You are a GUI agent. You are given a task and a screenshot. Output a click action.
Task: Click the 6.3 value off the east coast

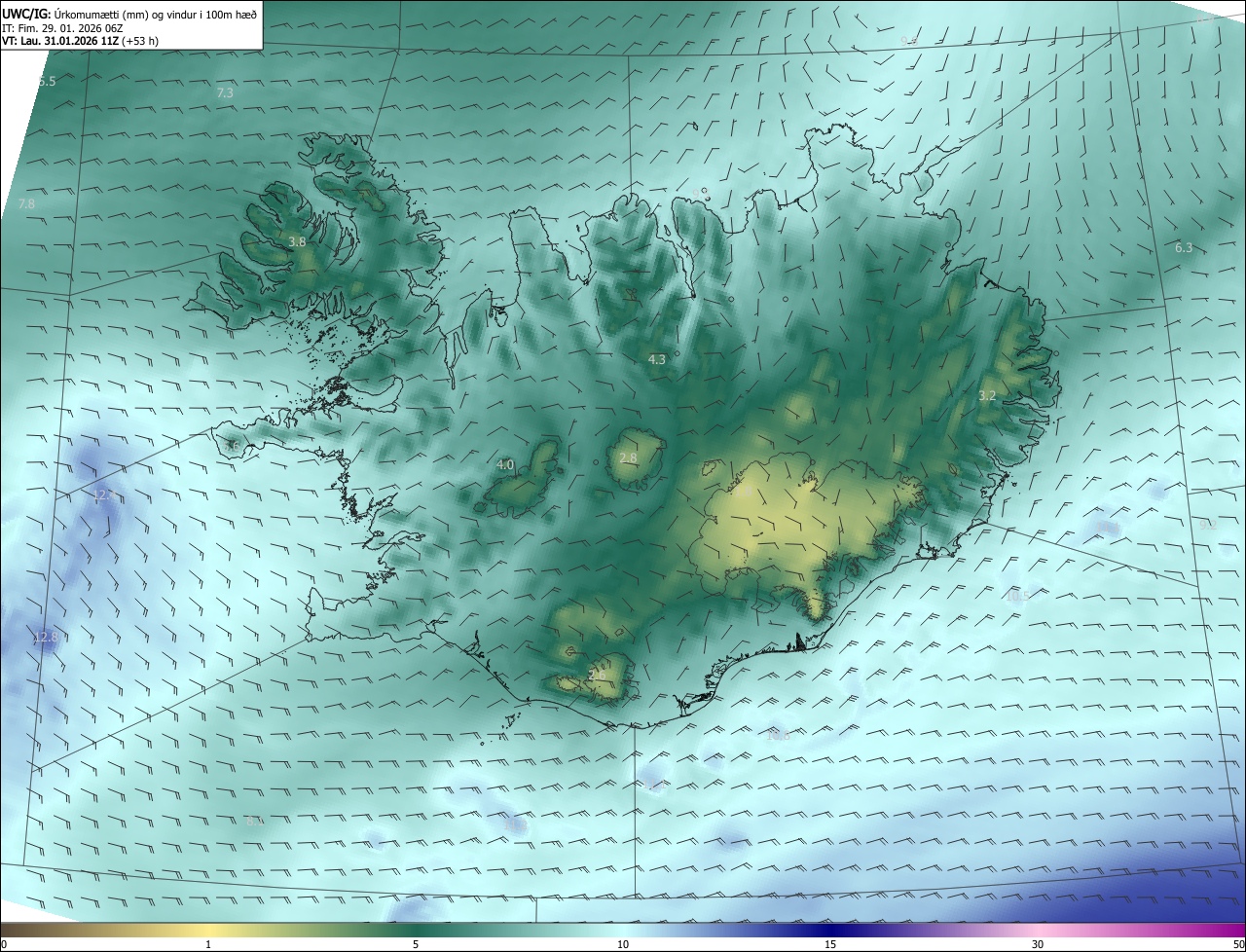pyautogui.click(x=1184, y=248)
